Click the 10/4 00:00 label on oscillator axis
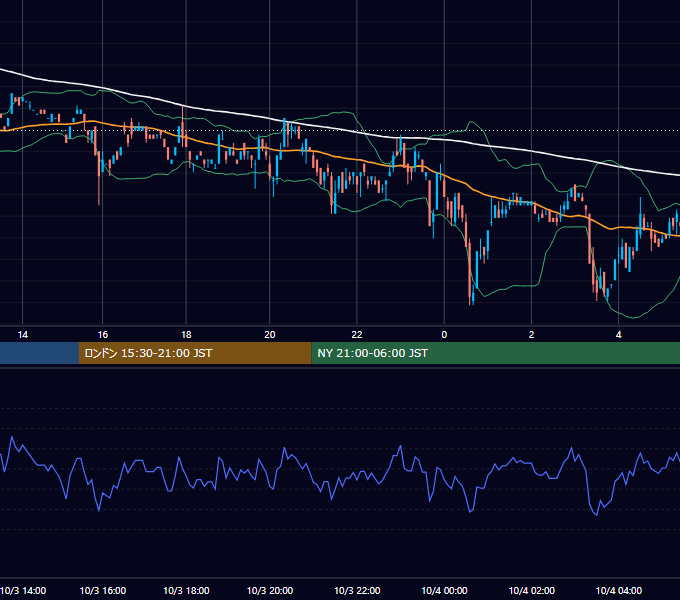The image size is (680, 600). (x=444, y=590)
